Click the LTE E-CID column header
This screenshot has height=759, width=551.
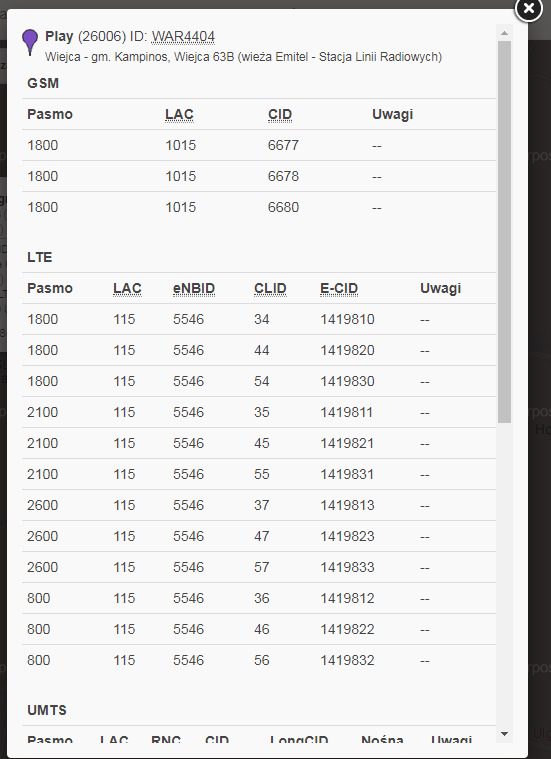tap(339, 288)
